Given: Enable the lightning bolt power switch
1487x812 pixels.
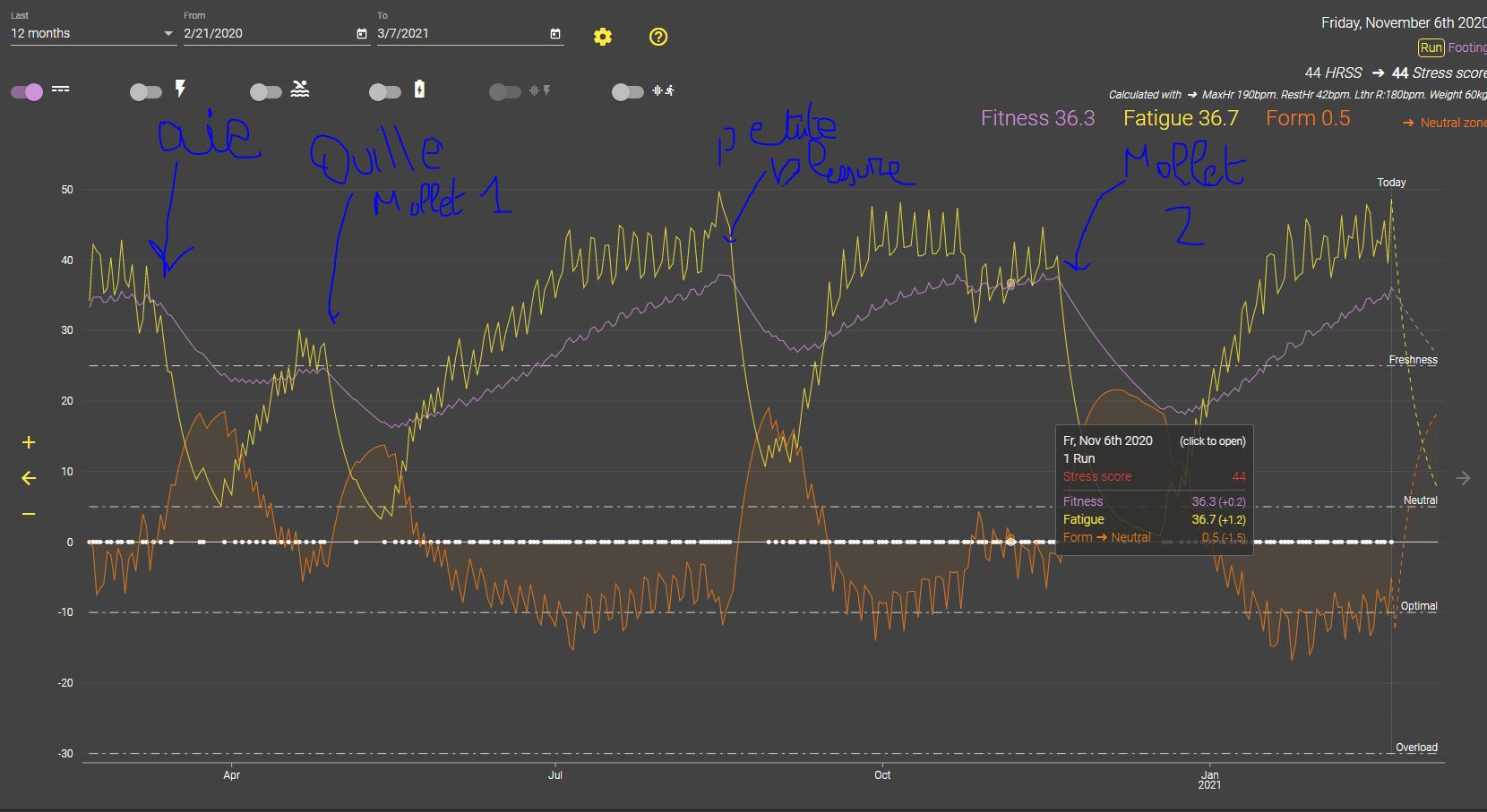Looking at the screenshot, I should 145,91.
